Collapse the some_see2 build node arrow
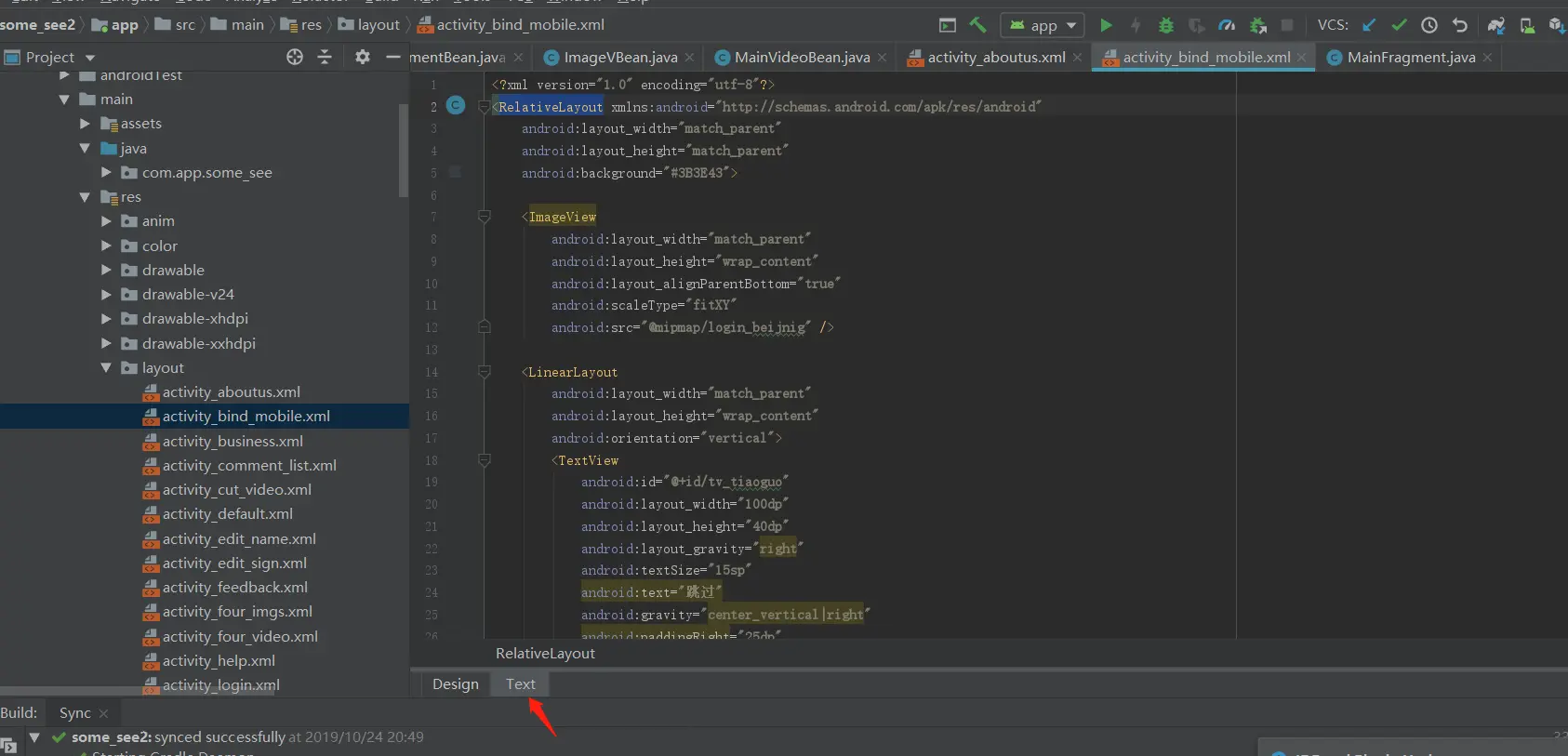The image size is (1568, 756). point(34,736)
